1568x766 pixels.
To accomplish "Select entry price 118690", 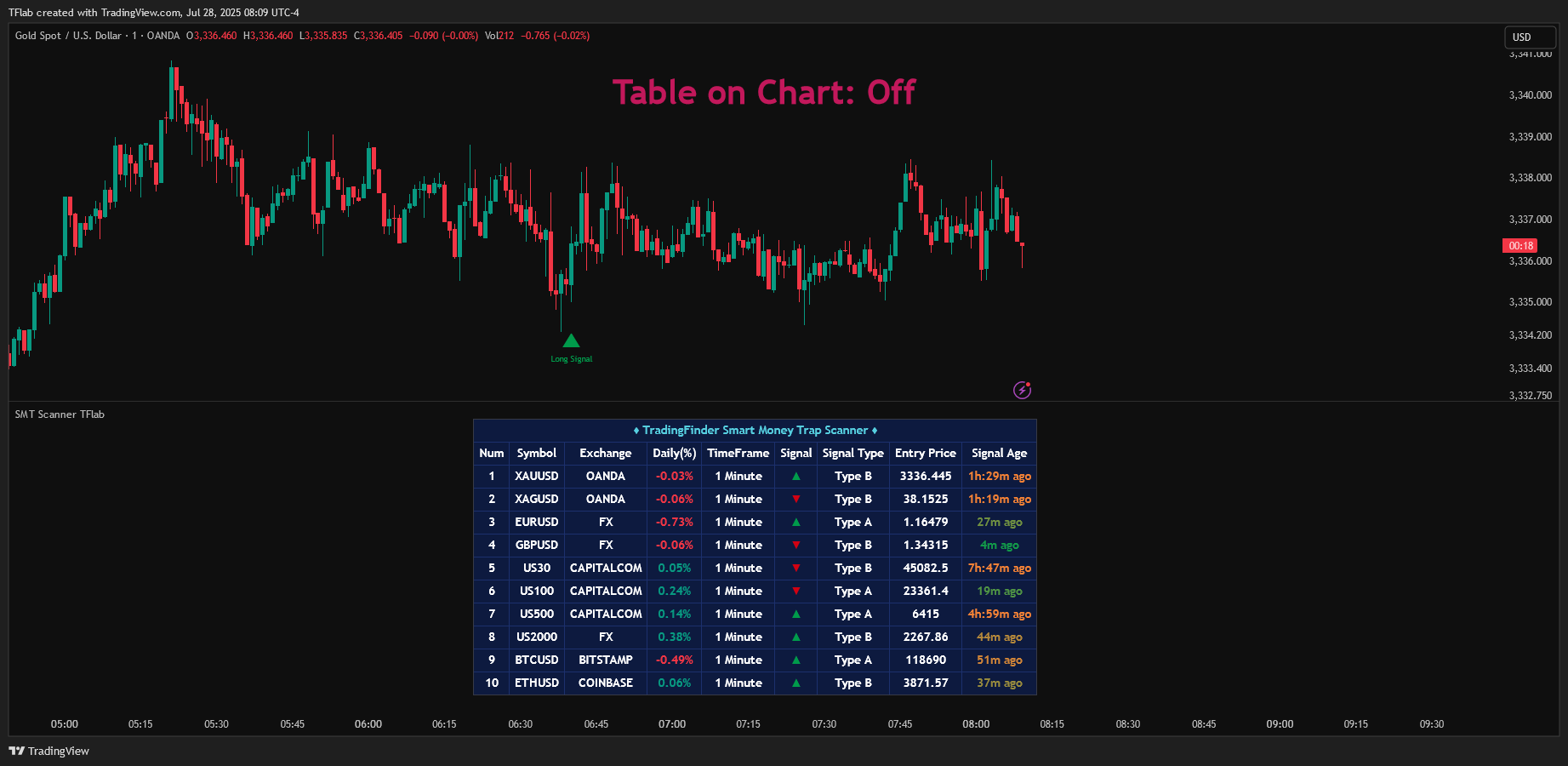I will (926, 660).
